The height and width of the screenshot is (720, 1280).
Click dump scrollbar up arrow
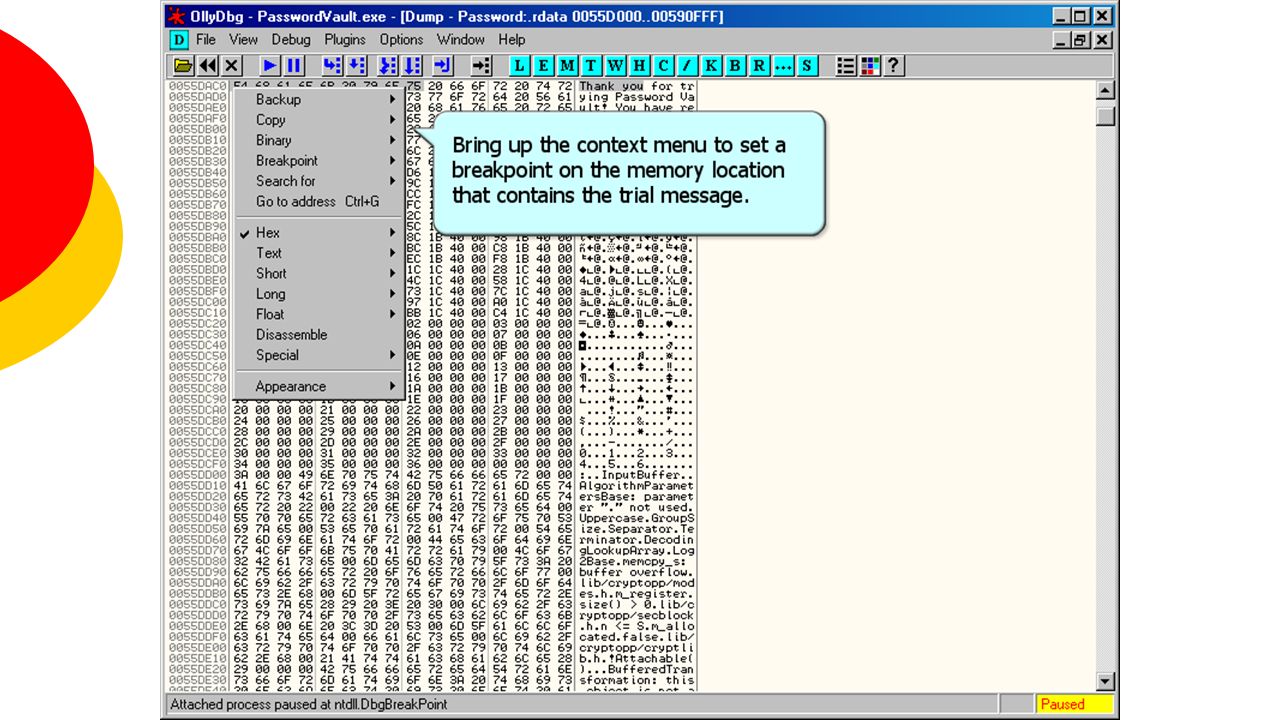point(1105,90)
